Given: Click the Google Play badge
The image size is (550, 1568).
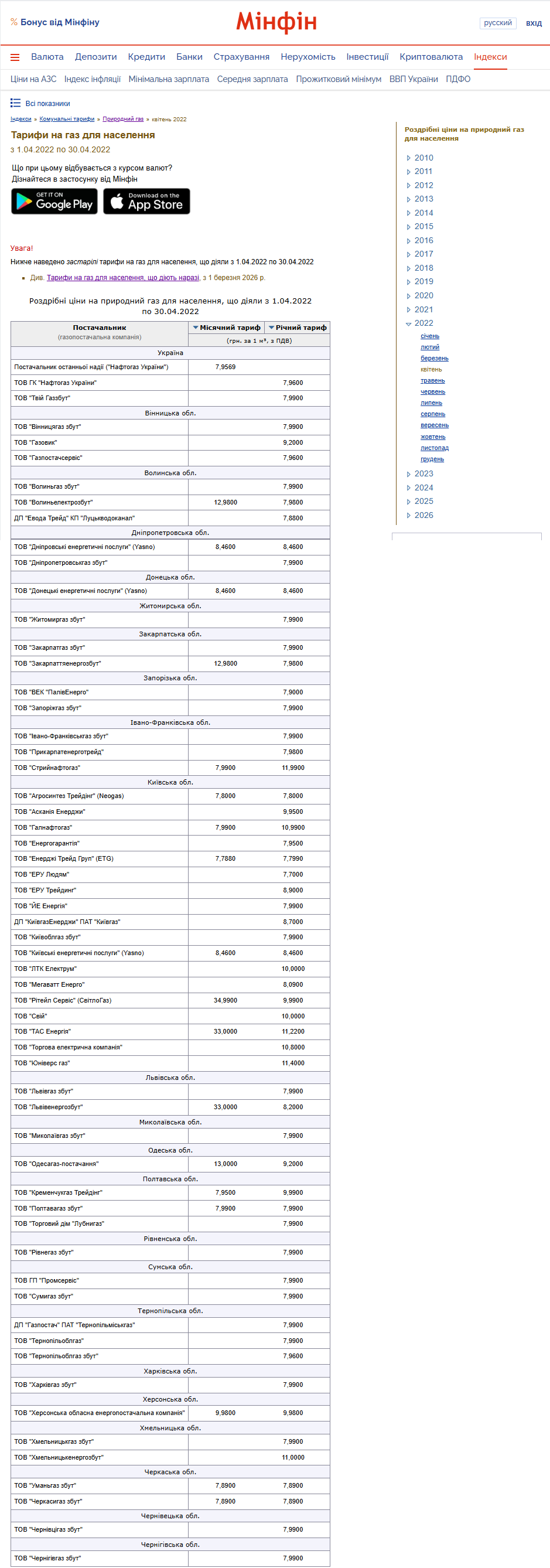Looking at the screenshot, I should 54,202.
